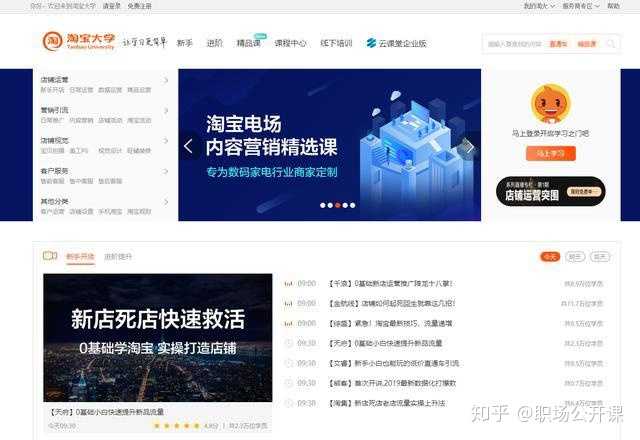Open course 【千逸】0基础新店运营推广
Viewport: 640px width, 440px height.
click(391, 284)
